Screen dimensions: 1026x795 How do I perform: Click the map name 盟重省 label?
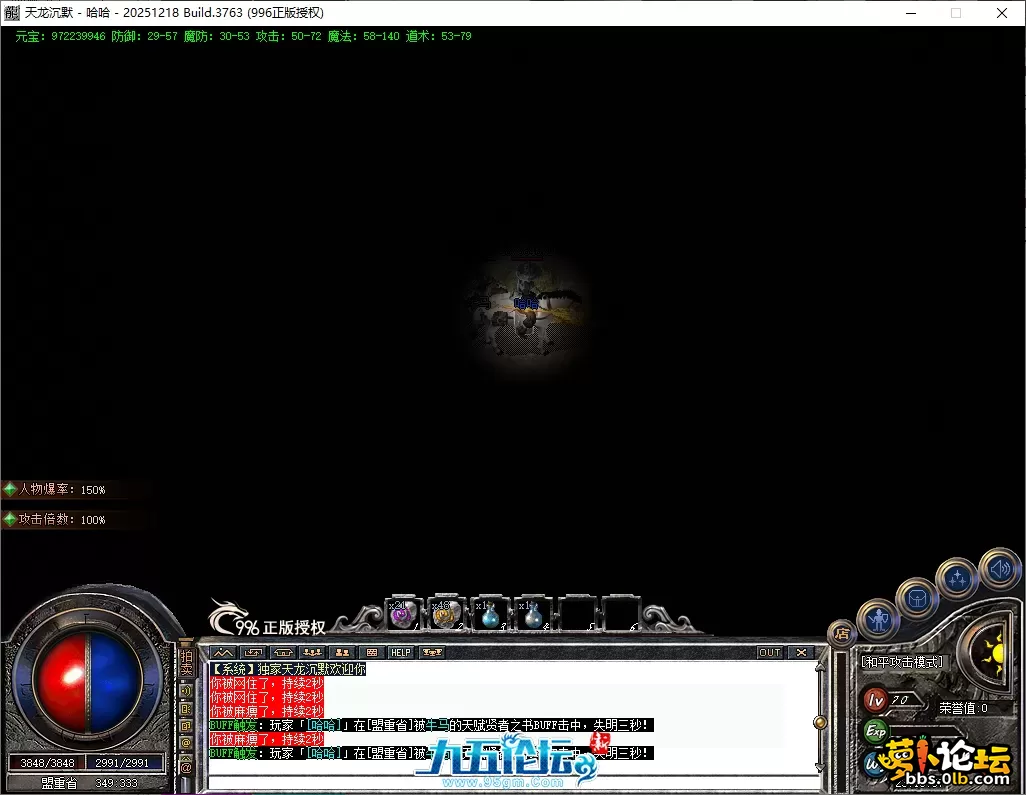[59, 783]
